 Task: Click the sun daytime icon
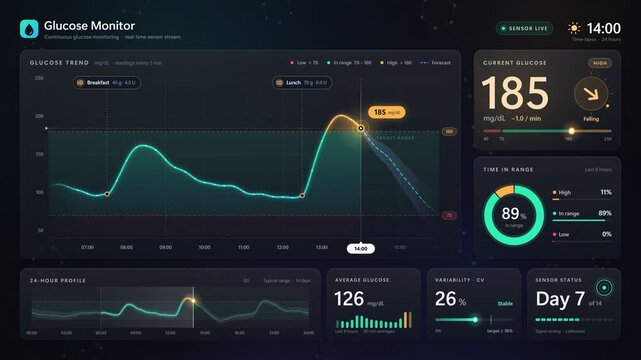point(574,28)
